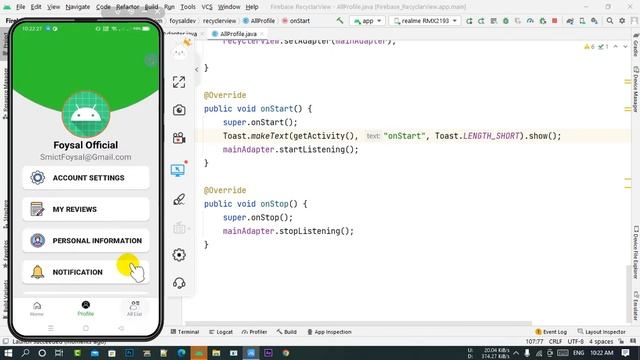The height and width of the screenshot is (360, 640).
Task: Click the hammer Make Project icon
Action: pyautogui.click(x=340, y=20)
